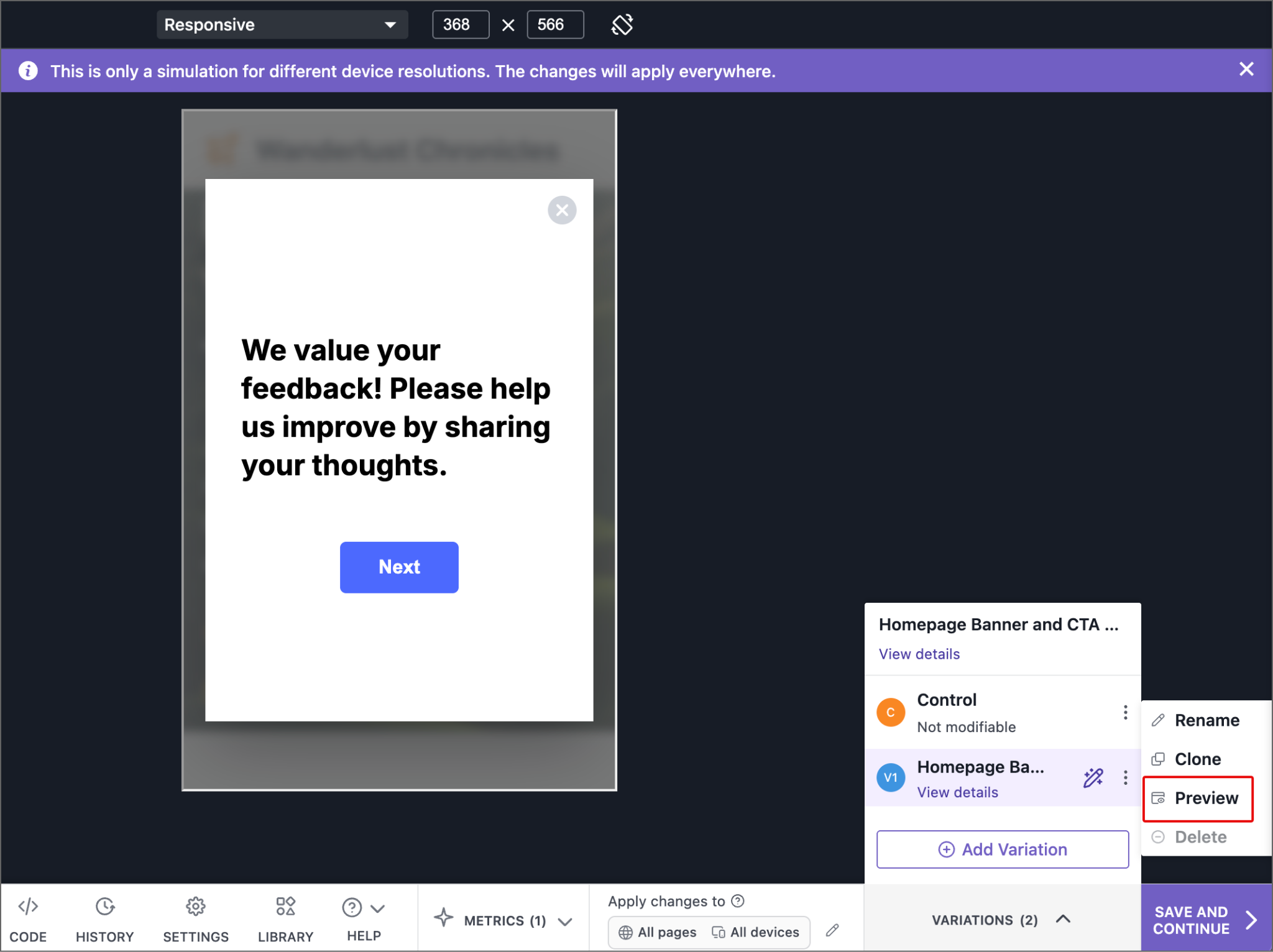
Task: Click the magic wand edit icon for V1
Action: [x=1093, y=777]
